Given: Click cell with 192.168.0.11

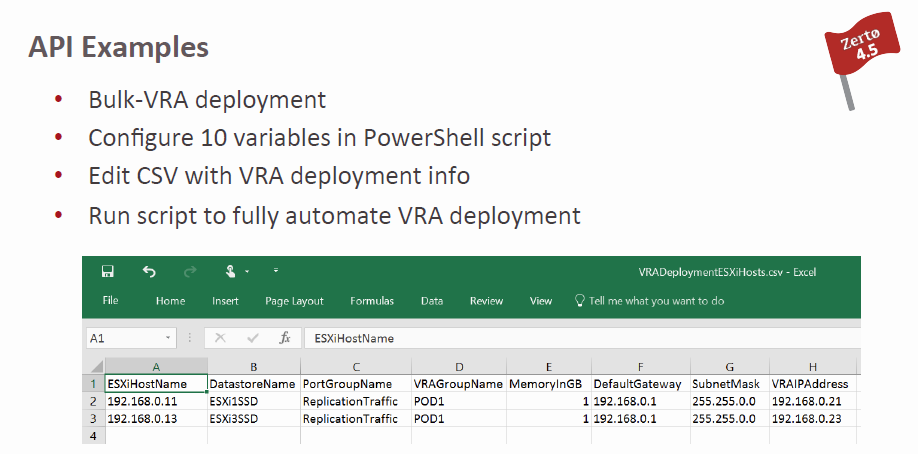Looking at the screenshot, I should coord(156,401).
